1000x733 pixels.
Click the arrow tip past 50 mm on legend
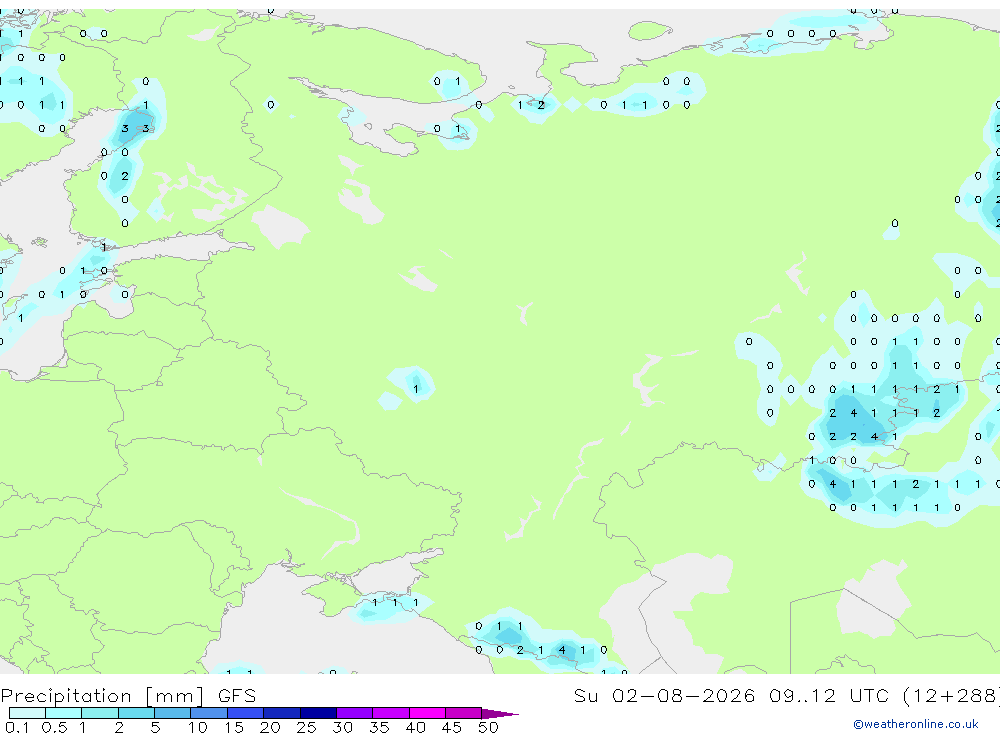500,713
